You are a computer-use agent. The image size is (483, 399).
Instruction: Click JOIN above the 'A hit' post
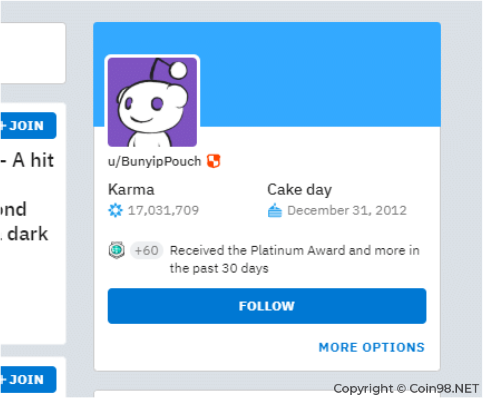tap(27, 126)
